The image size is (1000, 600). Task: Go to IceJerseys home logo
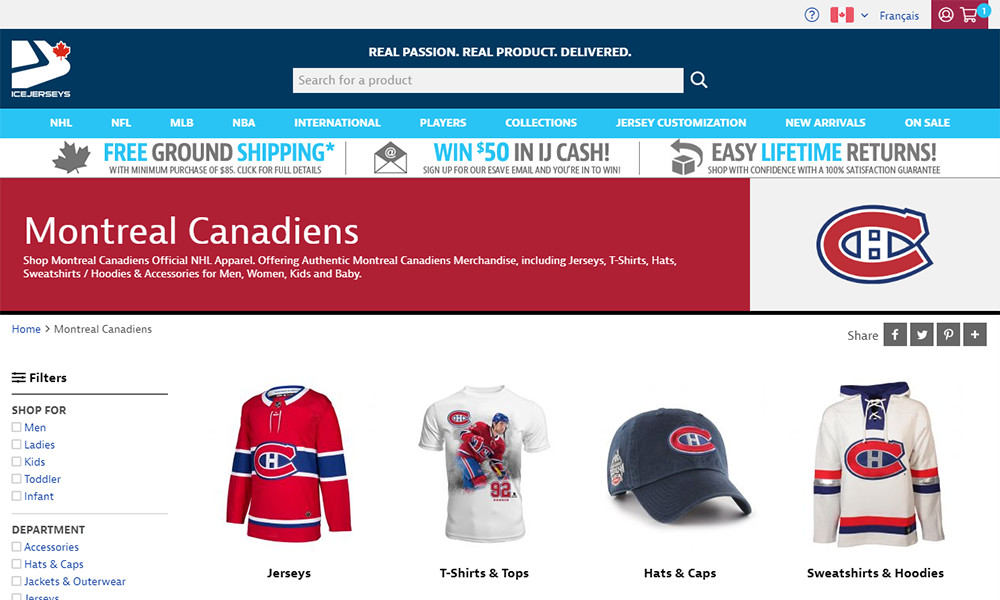coord(42,69)
